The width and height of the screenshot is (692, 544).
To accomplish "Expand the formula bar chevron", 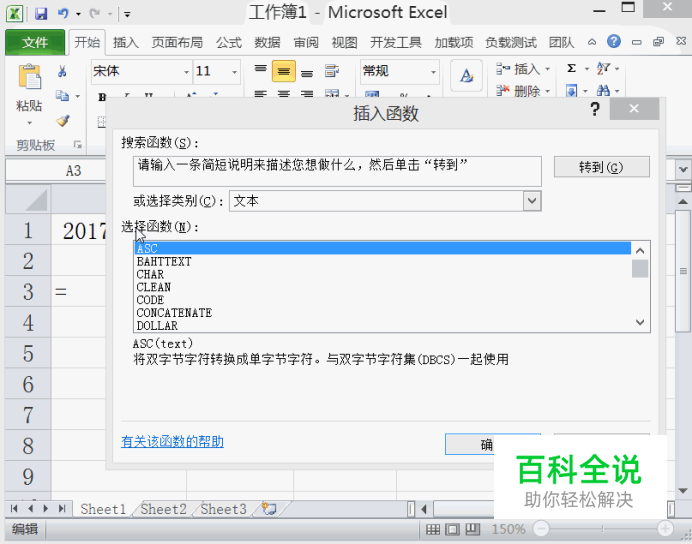I will coord(683,169).
